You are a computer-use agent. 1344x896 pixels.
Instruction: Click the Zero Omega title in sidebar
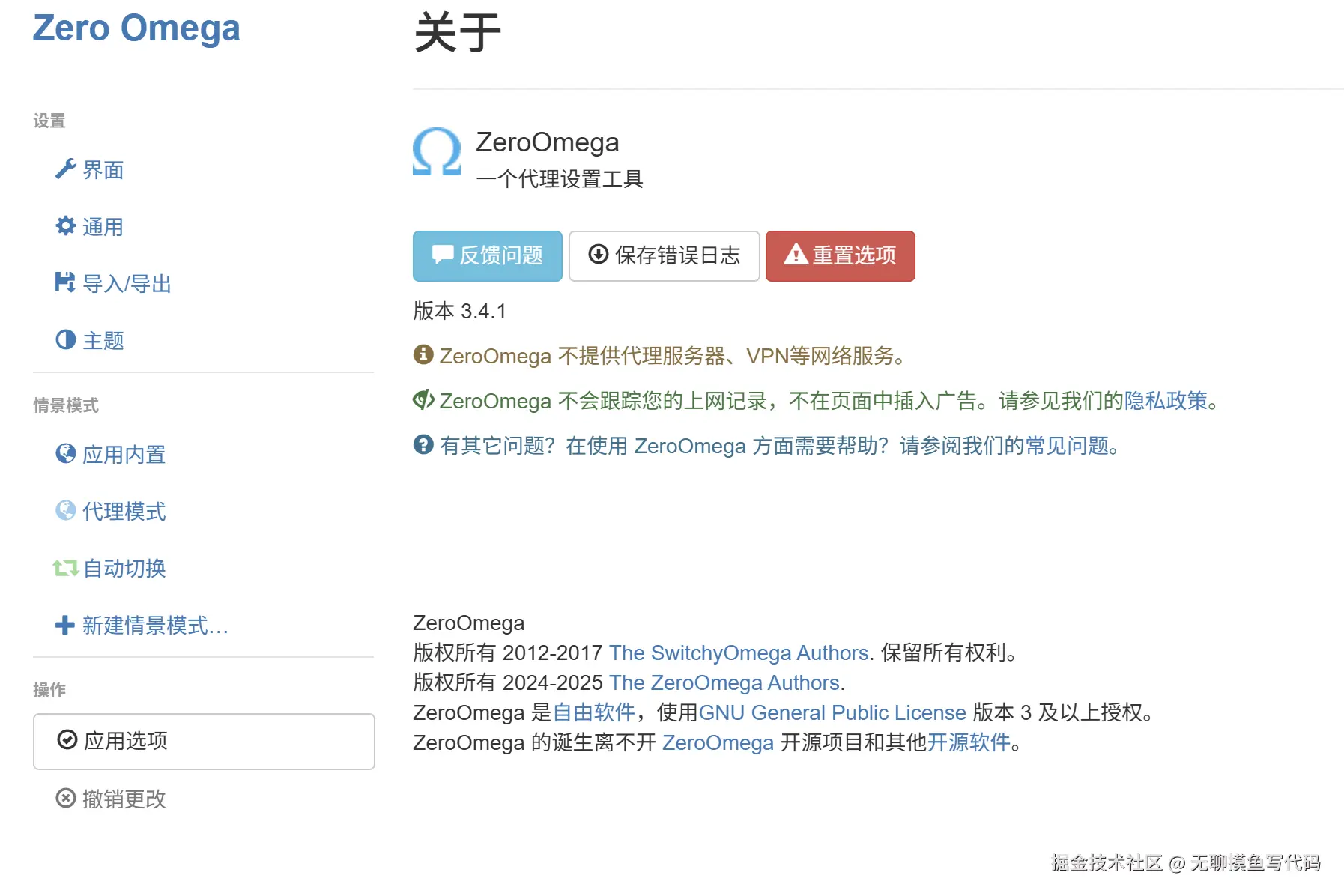(136, 28)
